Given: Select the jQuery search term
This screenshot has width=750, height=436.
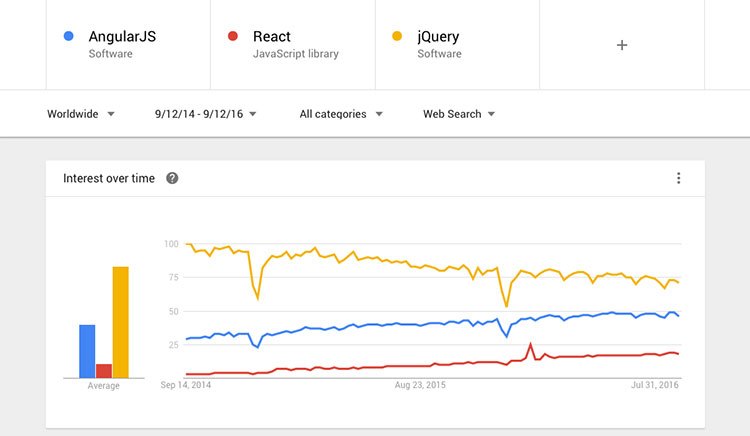Looking at the screenshot, I should [438, 37].
